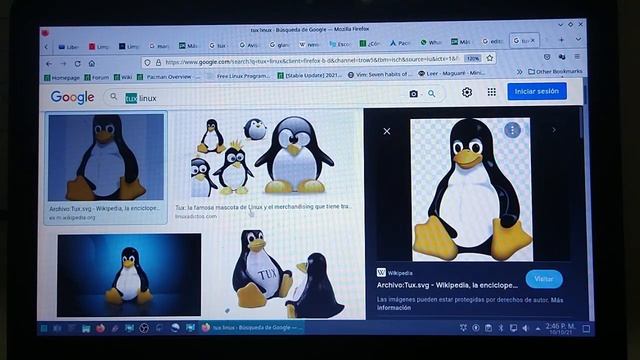The height and width of the screenshot is (360, 640).
Task: Switch to the Wikipedia W tab
Action: 309,44
